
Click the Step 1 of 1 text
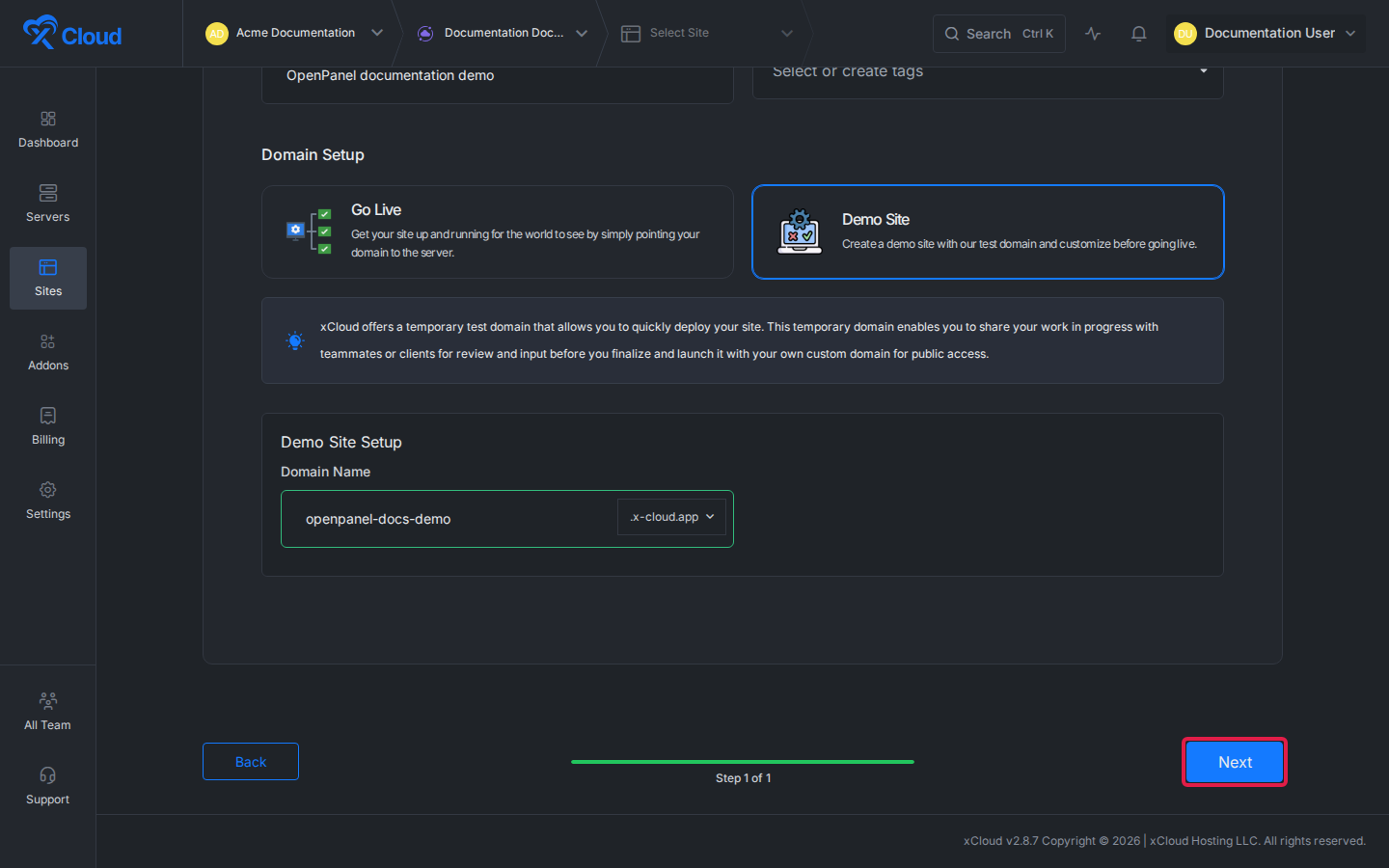click(x=743, y=778)
